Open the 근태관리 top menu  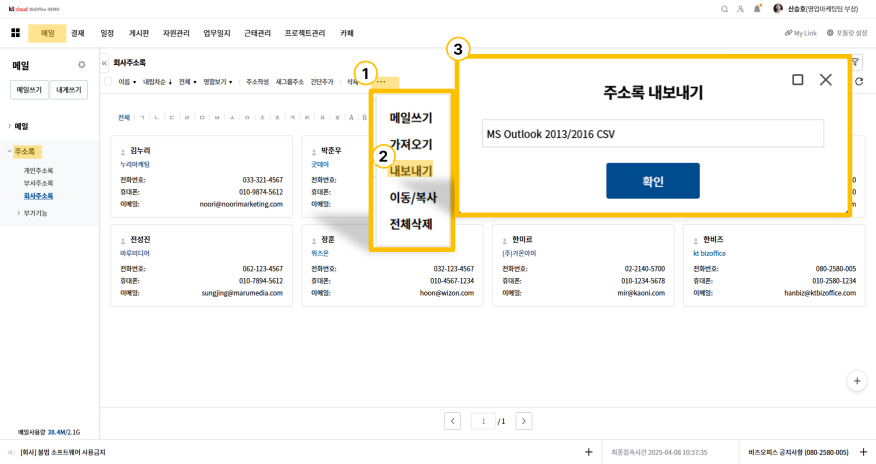click(258, 33)
